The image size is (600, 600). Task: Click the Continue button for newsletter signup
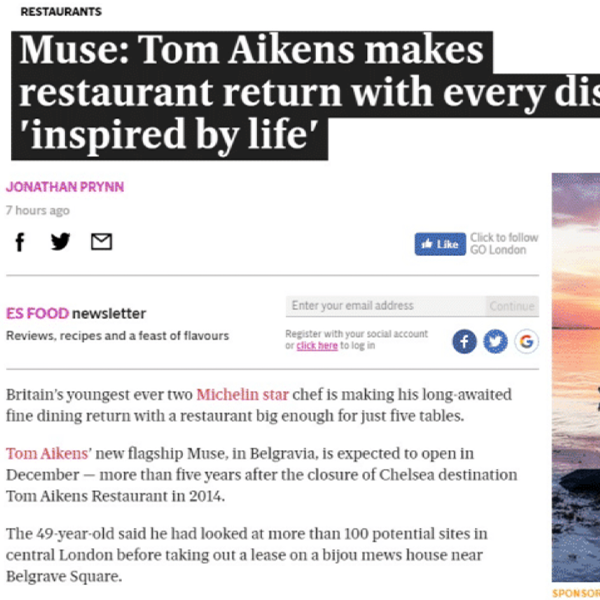pyautogui.click(x=512, y=306)
